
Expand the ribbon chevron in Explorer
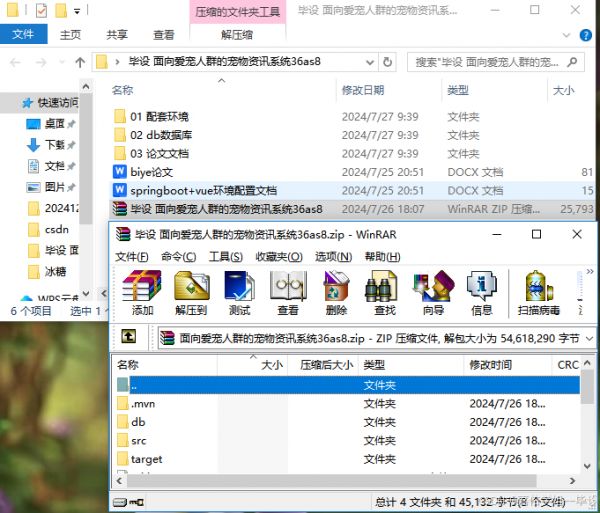coord(566,35)
